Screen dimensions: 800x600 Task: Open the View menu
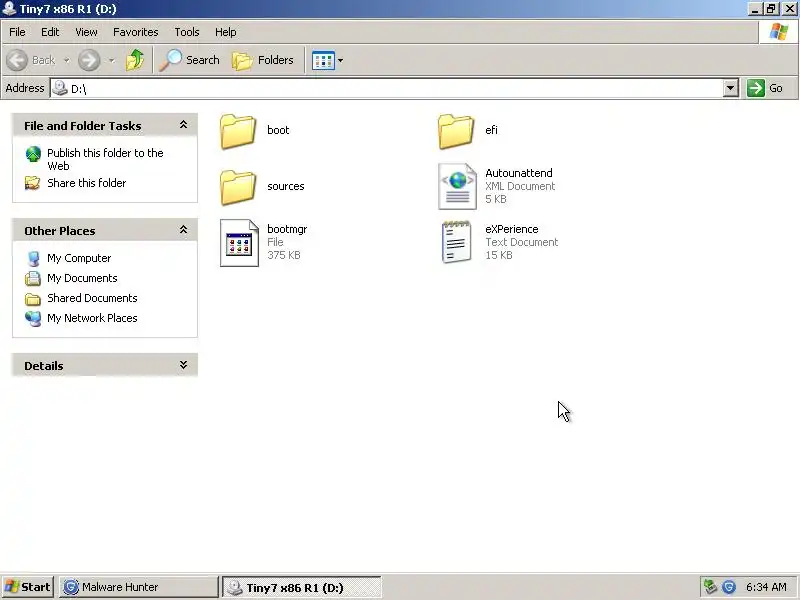[86, 32]
